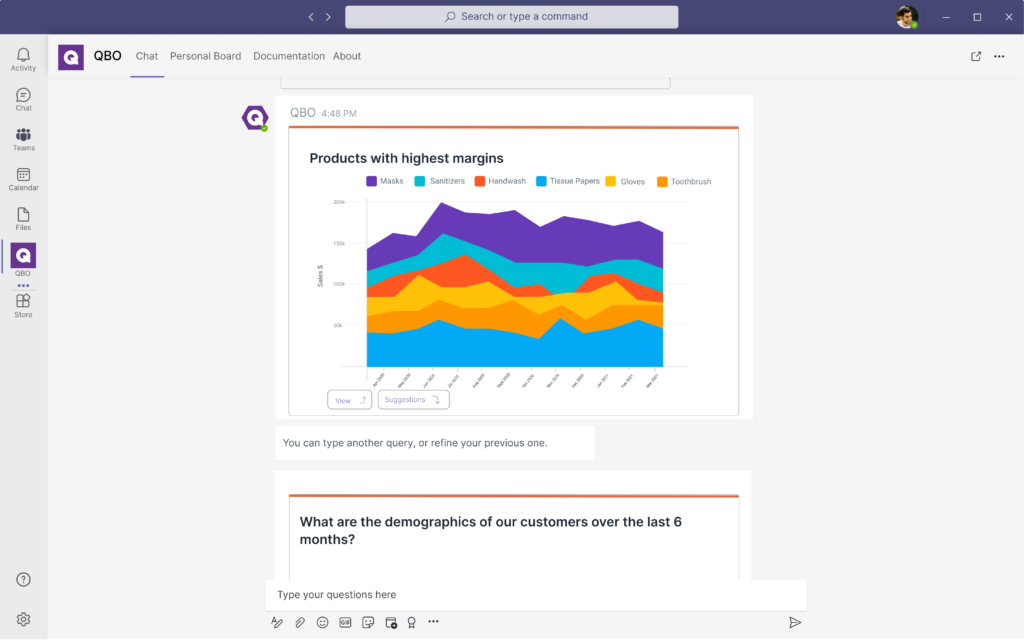This screenshot has height=640, width=1024.
Task: Open Files from the left sidebar
Action: click(23, 218)
